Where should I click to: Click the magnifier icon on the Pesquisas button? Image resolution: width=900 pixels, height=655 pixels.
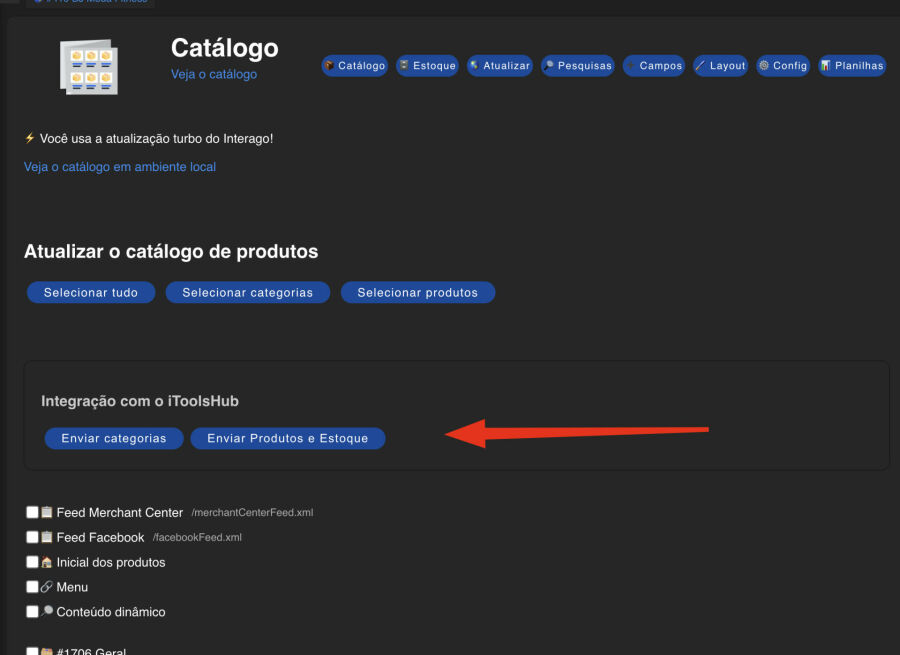pyautogui.click(x=547, y=65)
